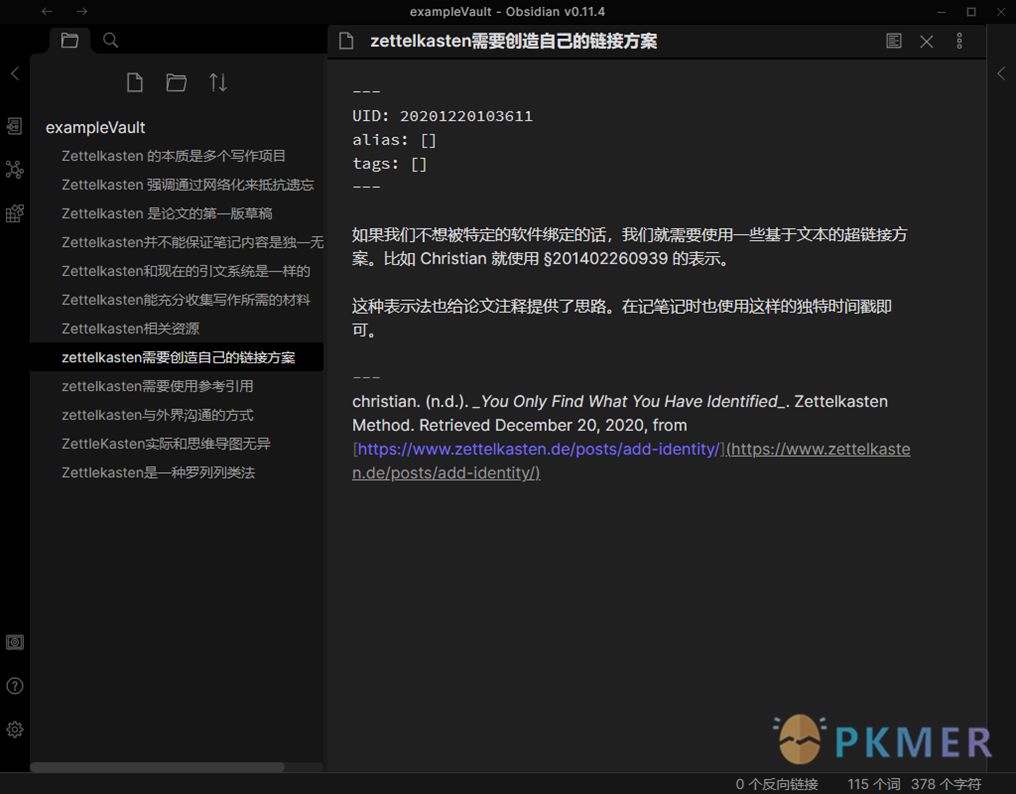1016x794 pixels.
Task: Open note "Zettlekasten是一种罗列列类法"
Action: (x=158, y=473)
